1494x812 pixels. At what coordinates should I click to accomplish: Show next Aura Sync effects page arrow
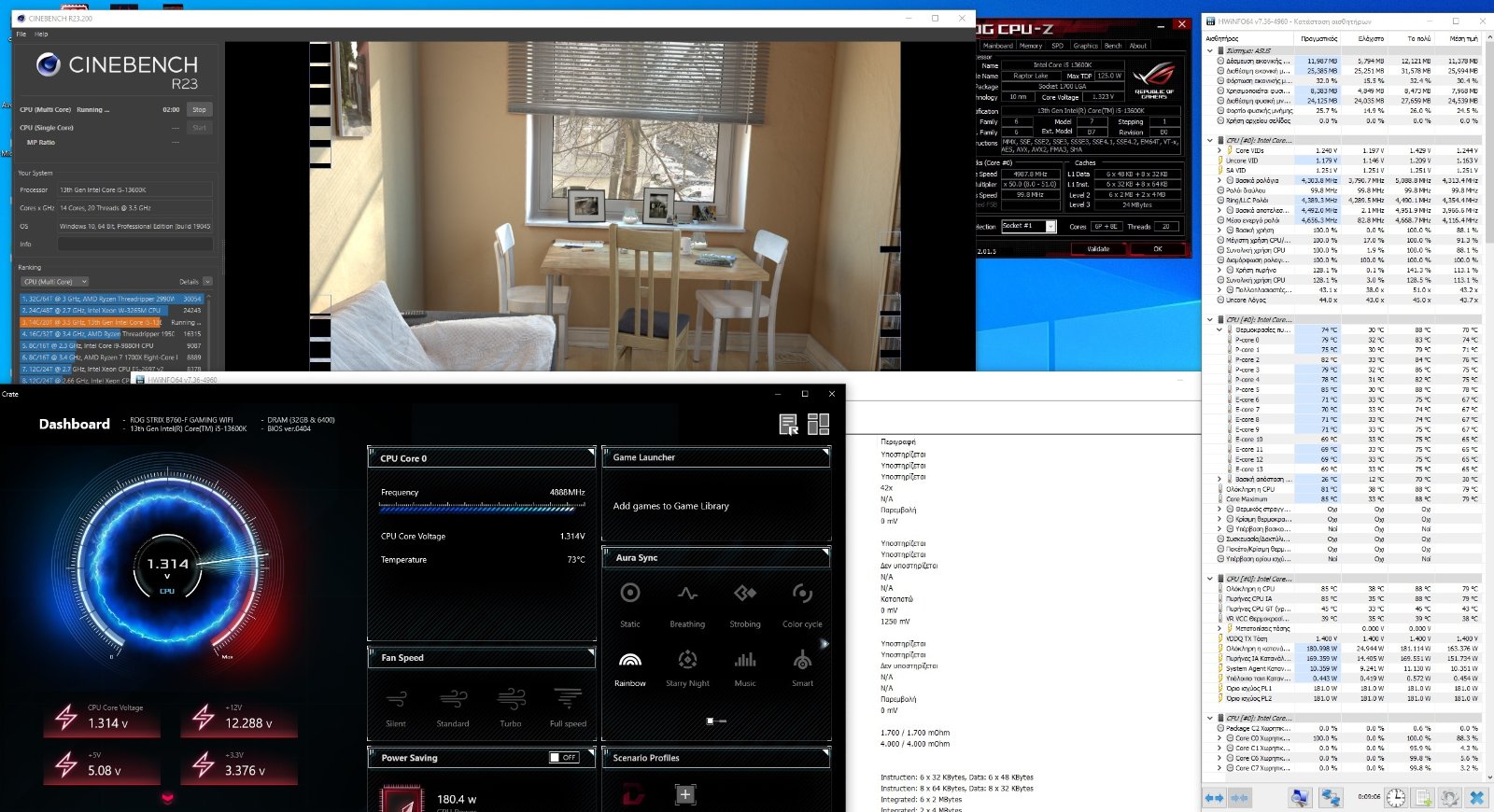825,644
